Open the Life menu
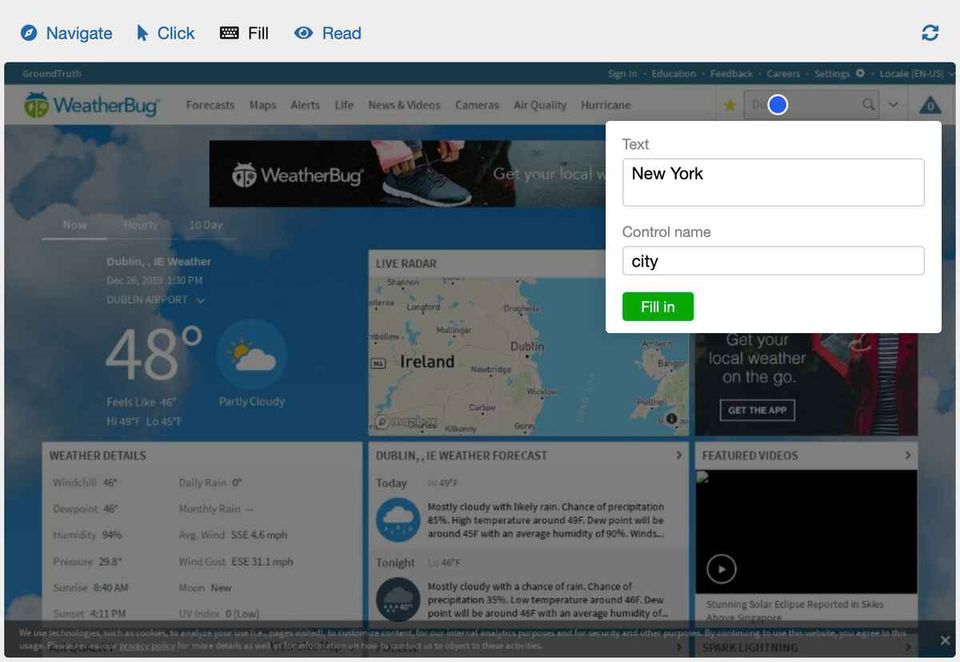Screen dimensions: 960x662 (x=344, y=105)
